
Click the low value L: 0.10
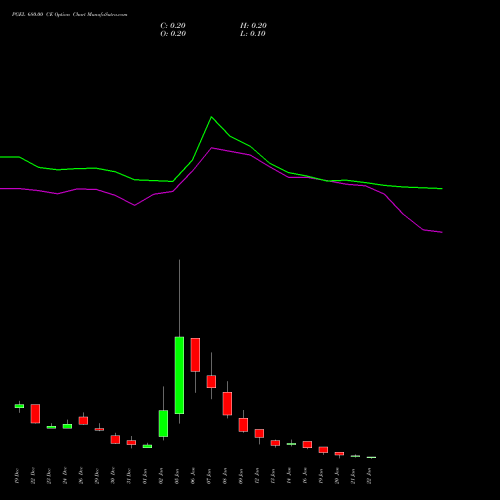[253, 34]
